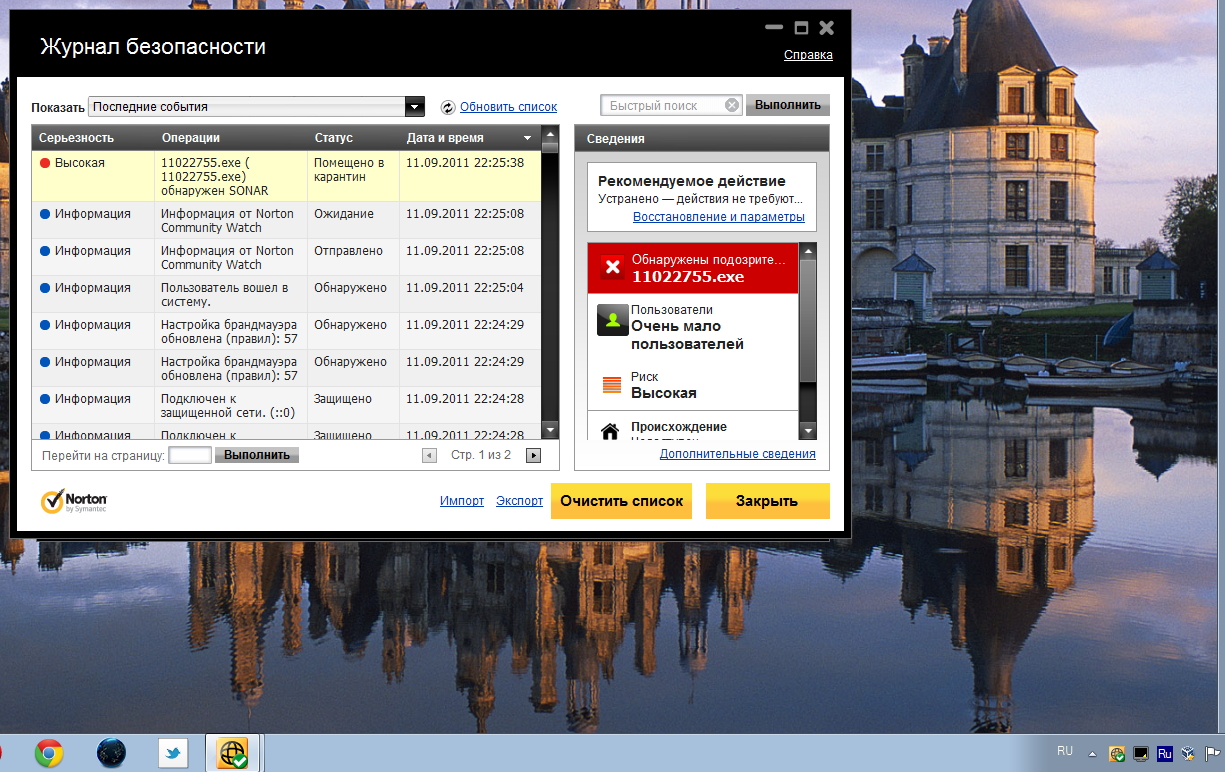Click details panel scroll up arrow
The height and width of the screenshot is (772, 1225).
point(809,251)
